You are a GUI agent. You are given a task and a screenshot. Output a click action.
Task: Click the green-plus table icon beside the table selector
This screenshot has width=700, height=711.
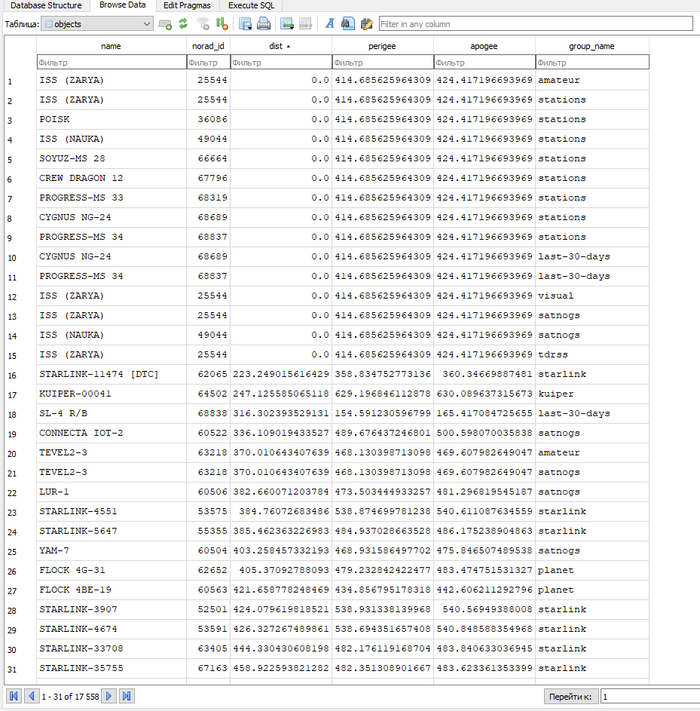[165, 24]
